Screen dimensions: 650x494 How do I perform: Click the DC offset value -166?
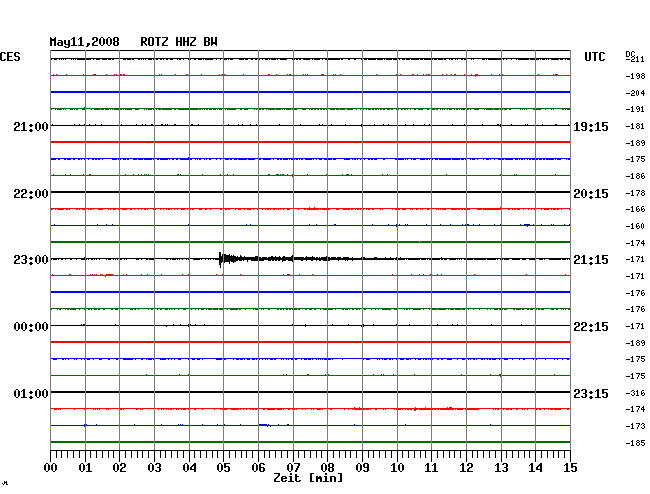(635, 209)
